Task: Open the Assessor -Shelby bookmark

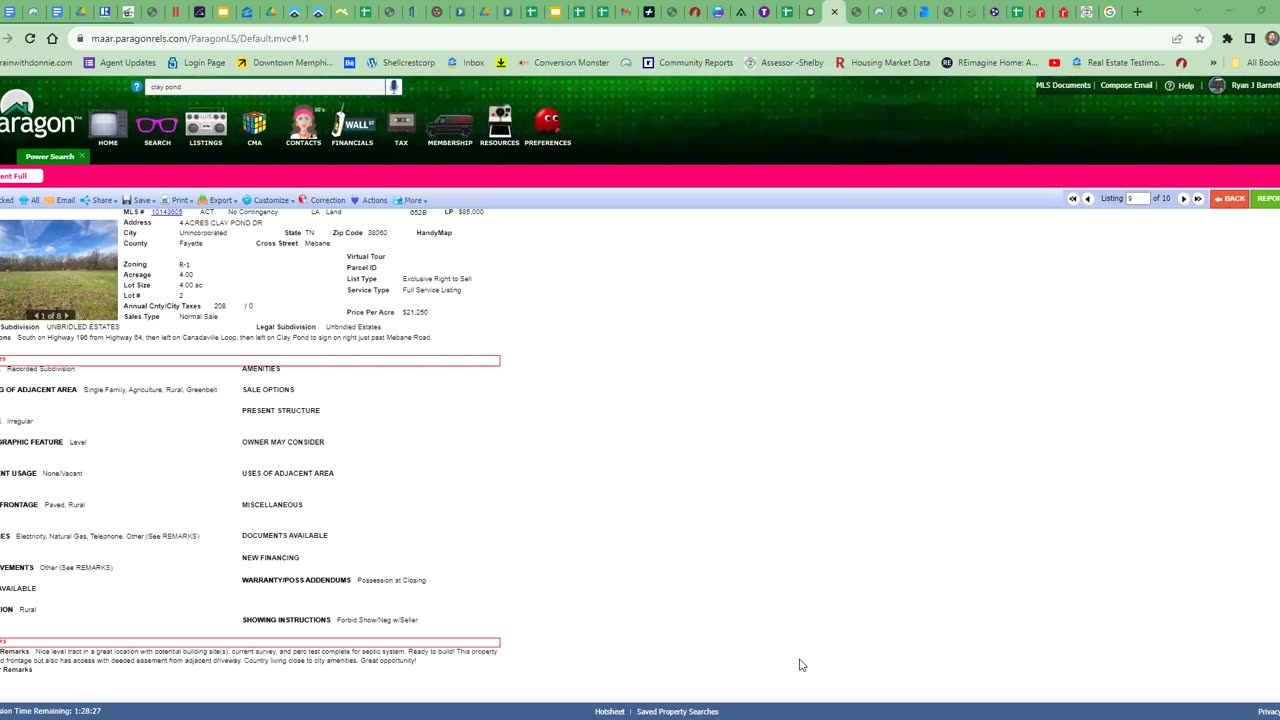Action: point(785,62)
